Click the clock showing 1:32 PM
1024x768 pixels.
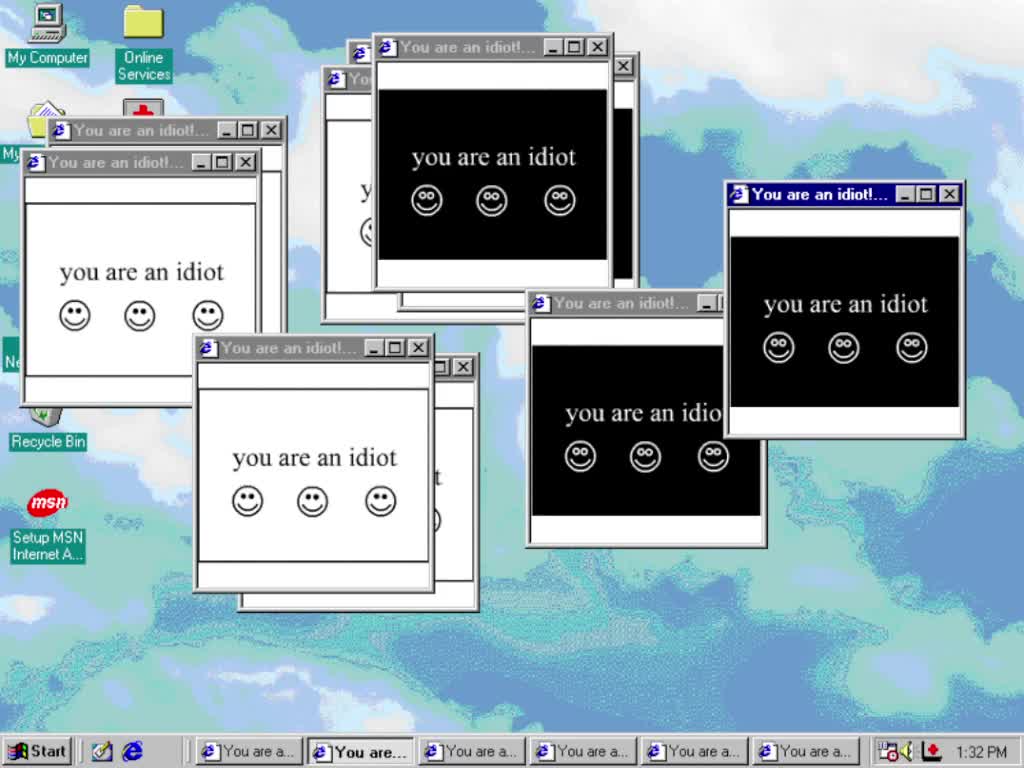click(x=981, y=750)
